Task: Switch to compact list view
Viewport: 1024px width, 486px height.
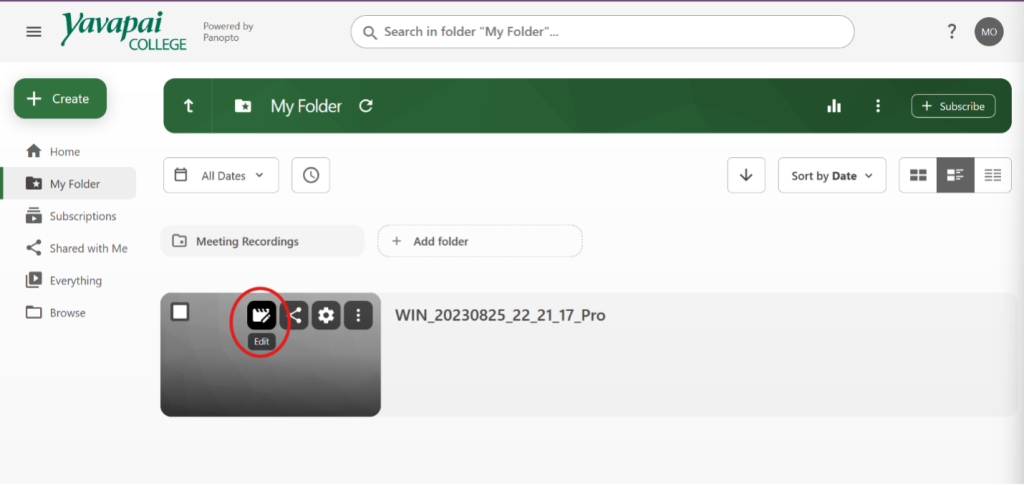Action: (x=992, y=175)
